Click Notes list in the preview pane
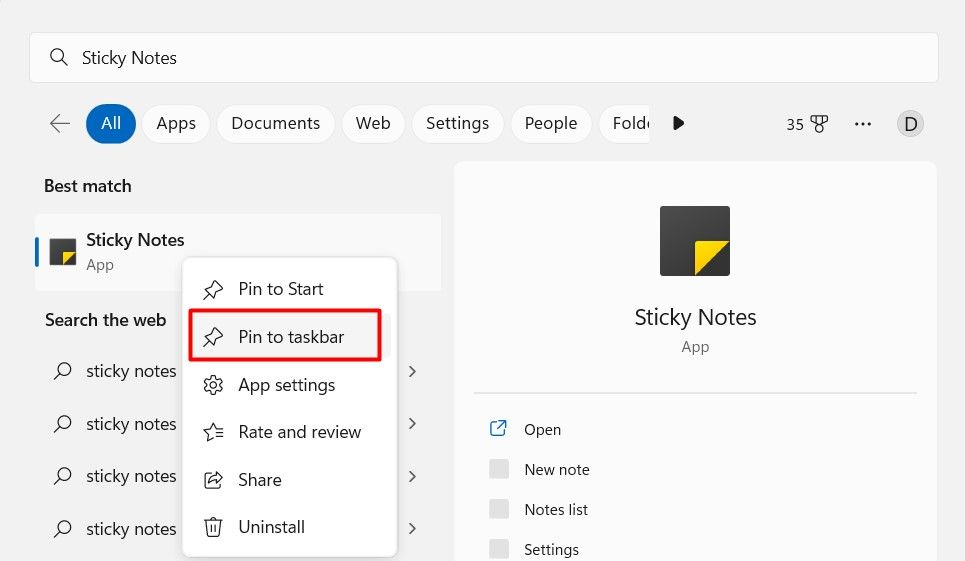Screen dimensions: 965x561 click(x=556, y=509)
